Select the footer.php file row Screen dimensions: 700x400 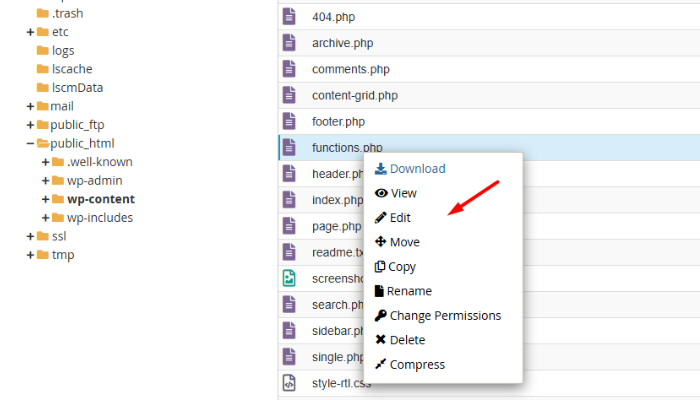338,122
